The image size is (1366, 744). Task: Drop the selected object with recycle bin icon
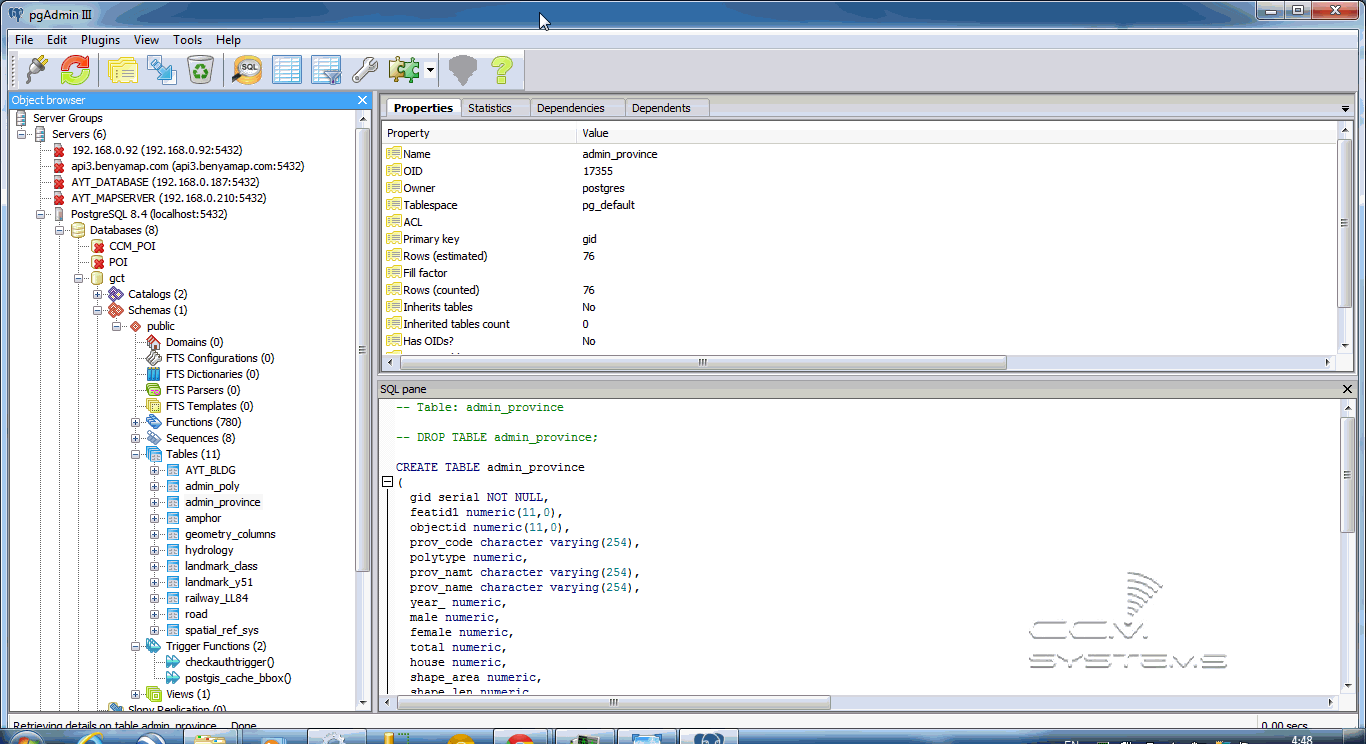point(201,70)
